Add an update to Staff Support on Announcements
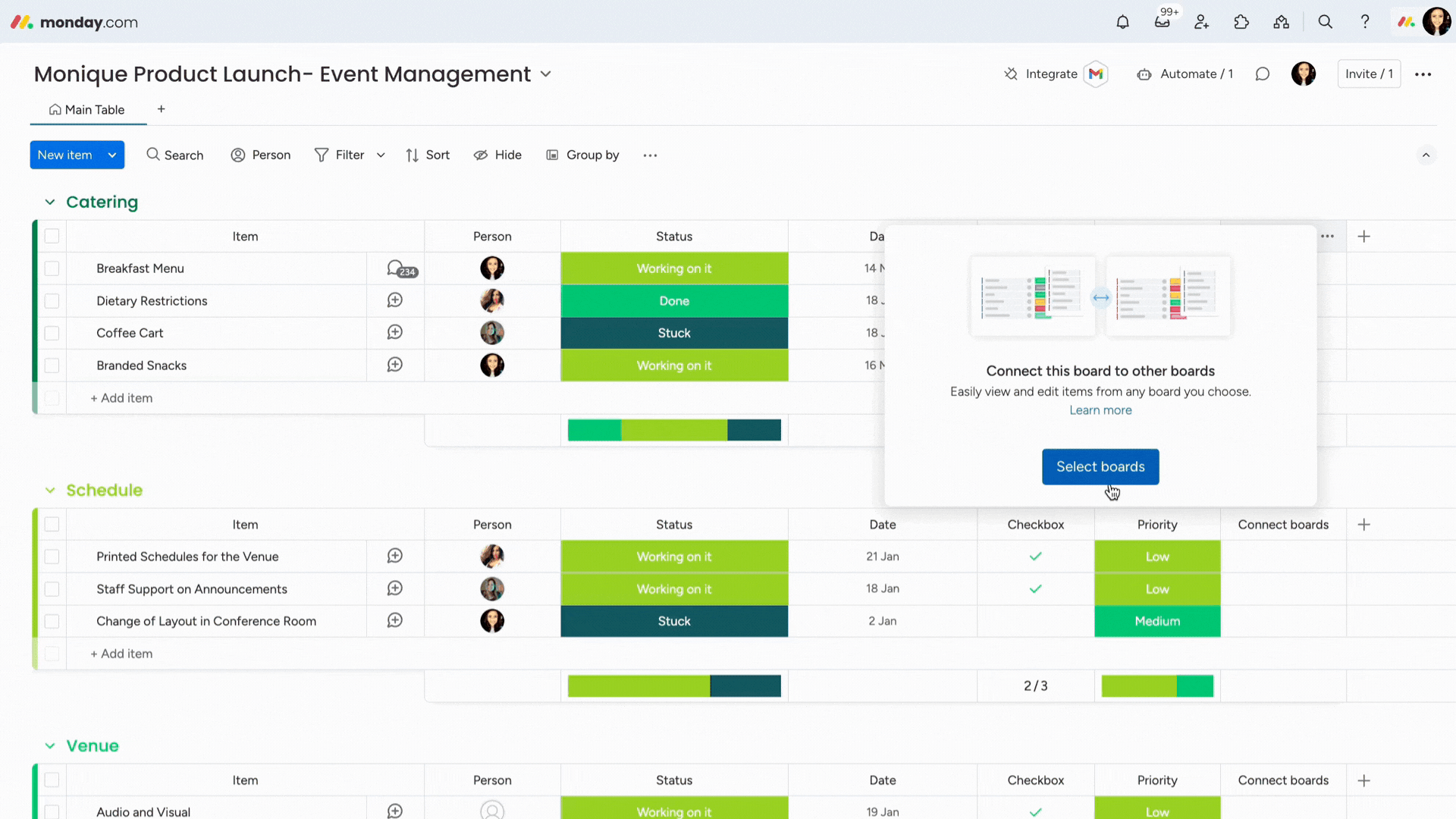The height and width of the screenshot is (819, 1456). point(395,588)
